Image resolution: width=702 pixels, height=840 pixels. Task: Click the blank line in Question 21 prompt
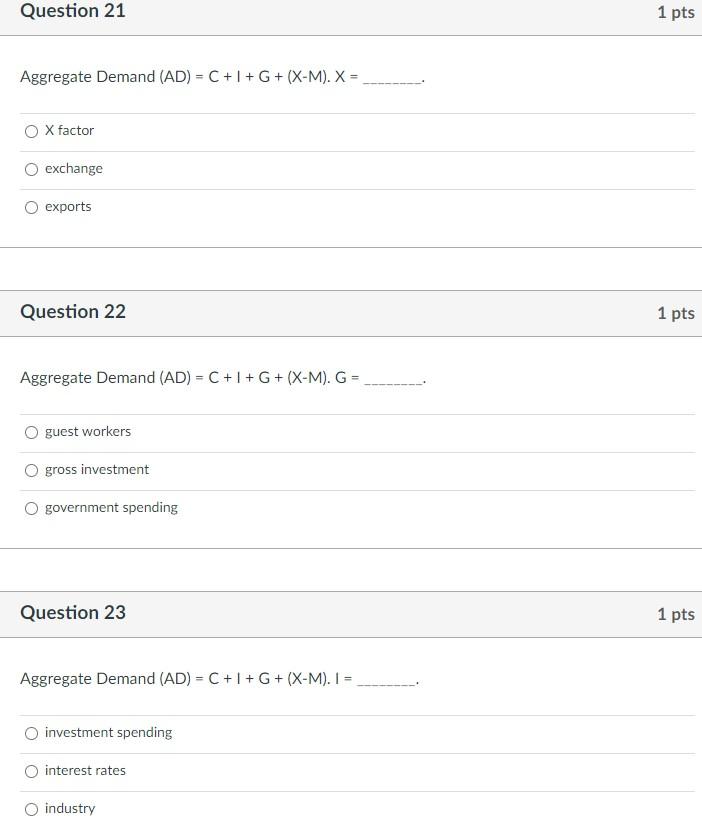point(395,77)
